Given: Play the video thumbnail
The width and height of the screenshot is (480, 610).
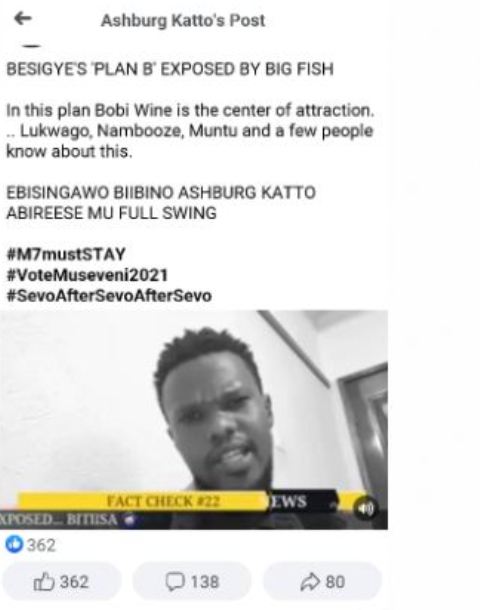Looking at the screenshot, I should click(x=194, y=419).
